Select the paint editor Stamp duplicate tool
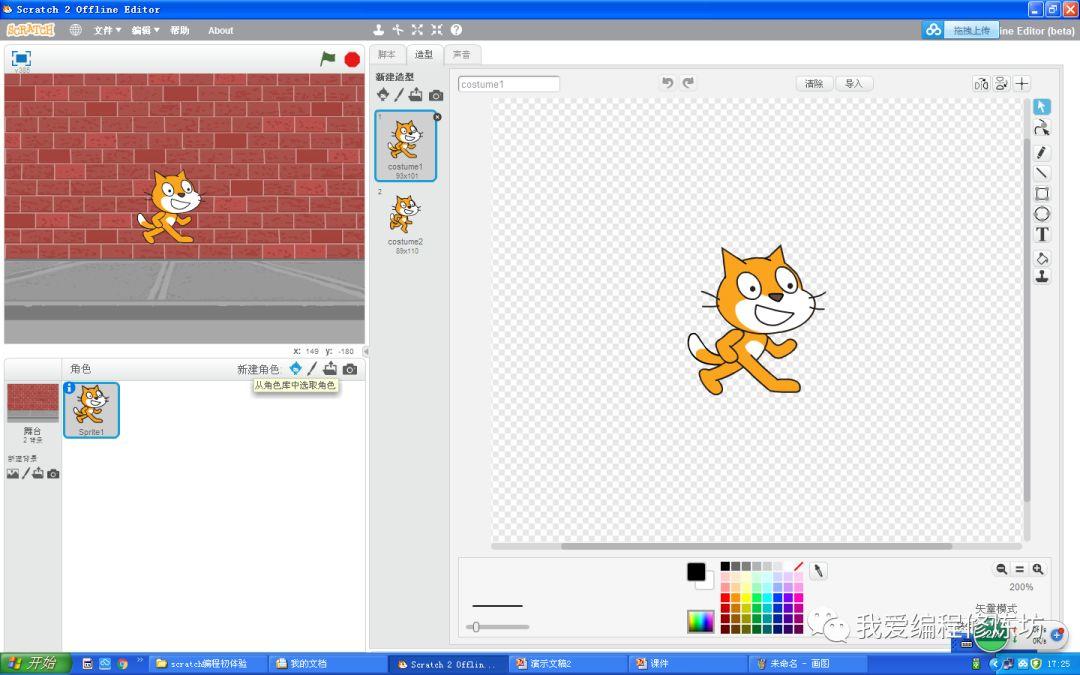The image size is (1080, 675). (x=1041, y=277)
